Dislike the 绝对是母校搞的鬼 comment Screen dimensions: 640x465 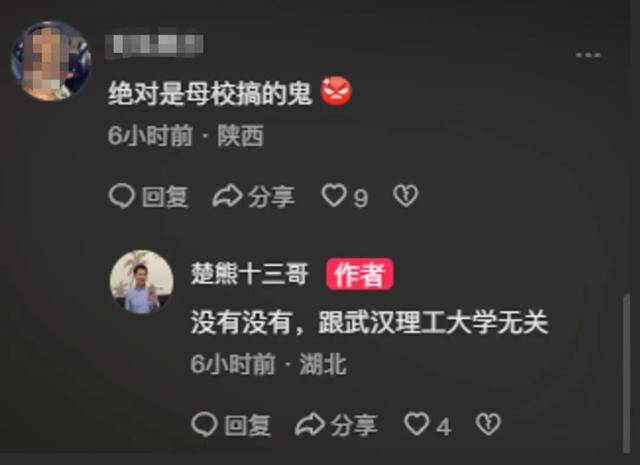[406, 196]
